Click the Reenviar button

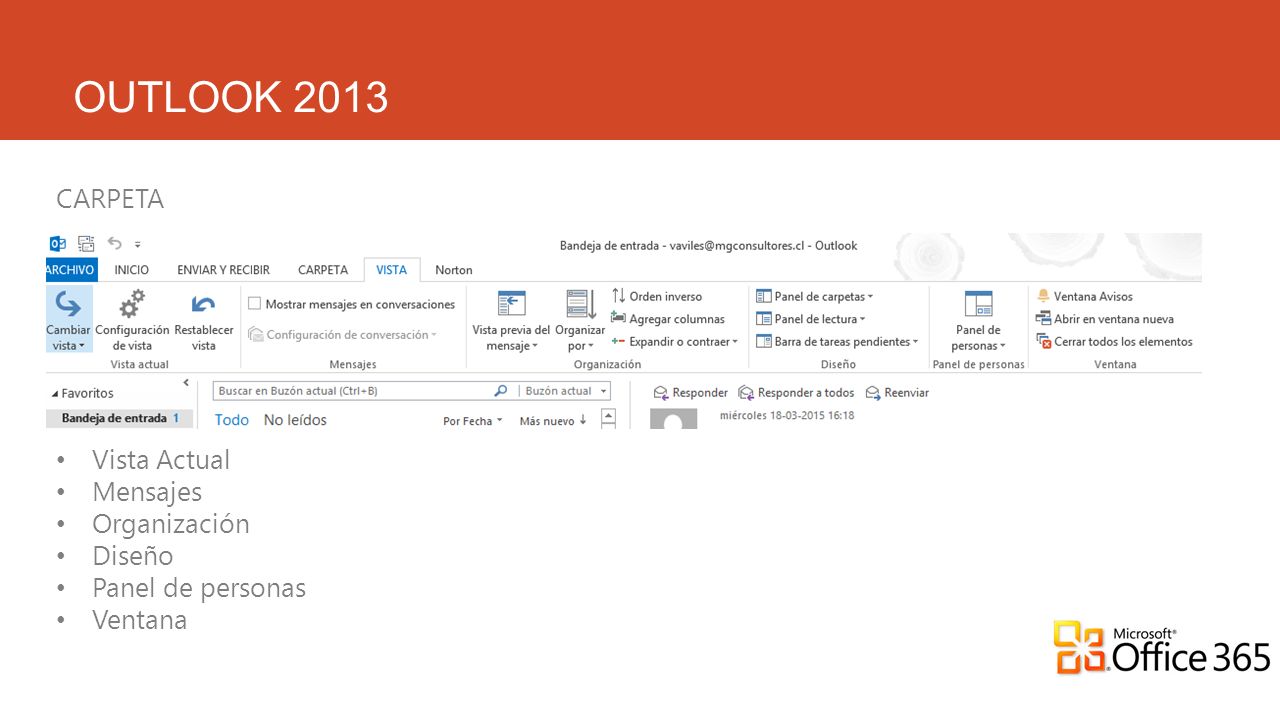click(897, 393)
